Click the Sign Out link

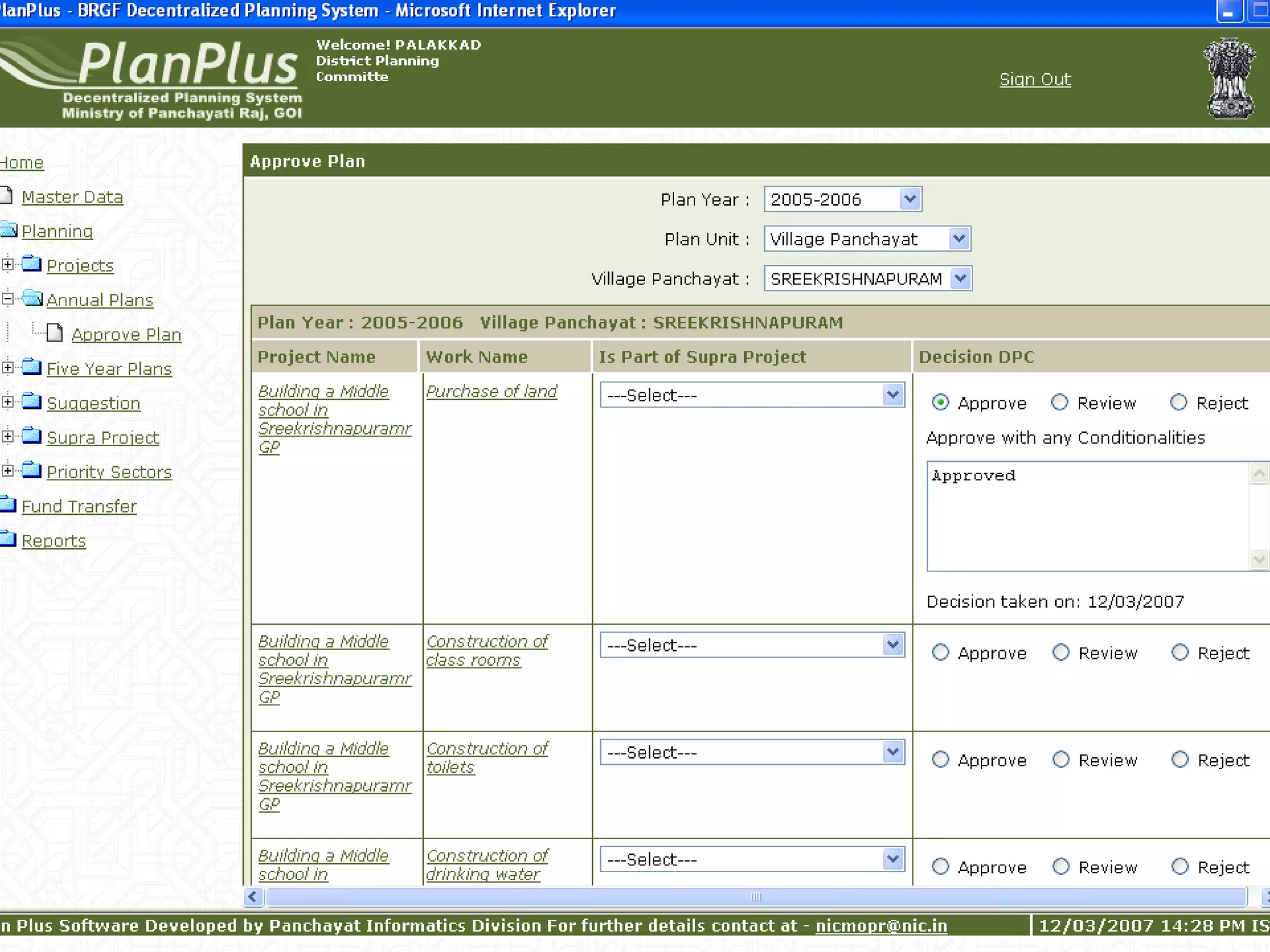1034,79
